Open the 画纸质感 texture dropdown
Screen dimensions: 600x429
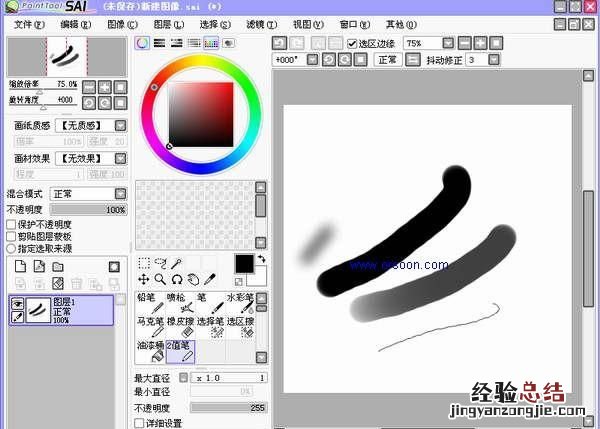point(121,125)
